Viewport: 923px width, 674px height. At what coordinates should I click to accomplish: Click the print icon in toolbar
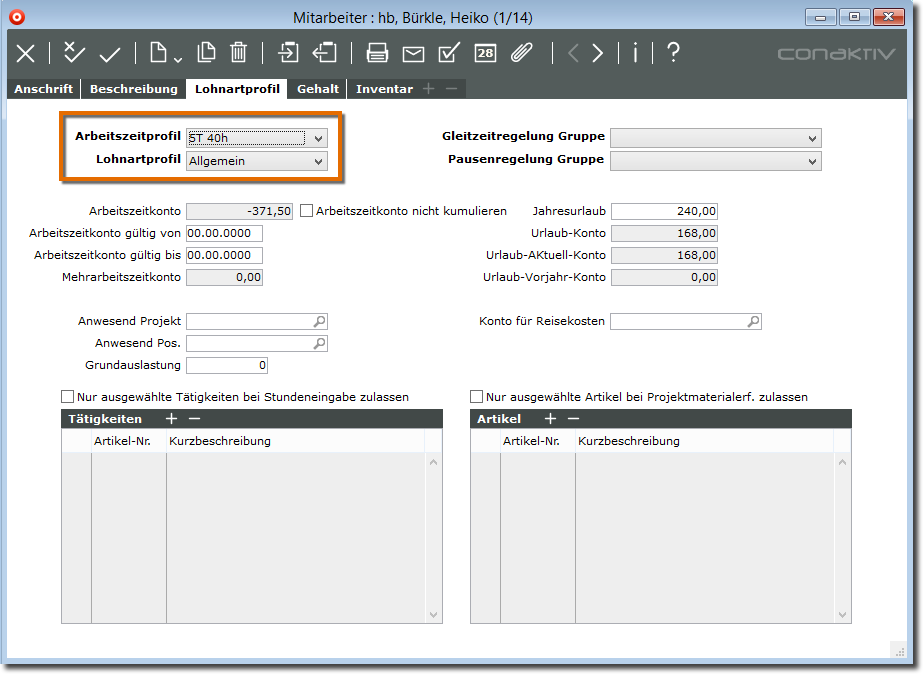(377, 54)
